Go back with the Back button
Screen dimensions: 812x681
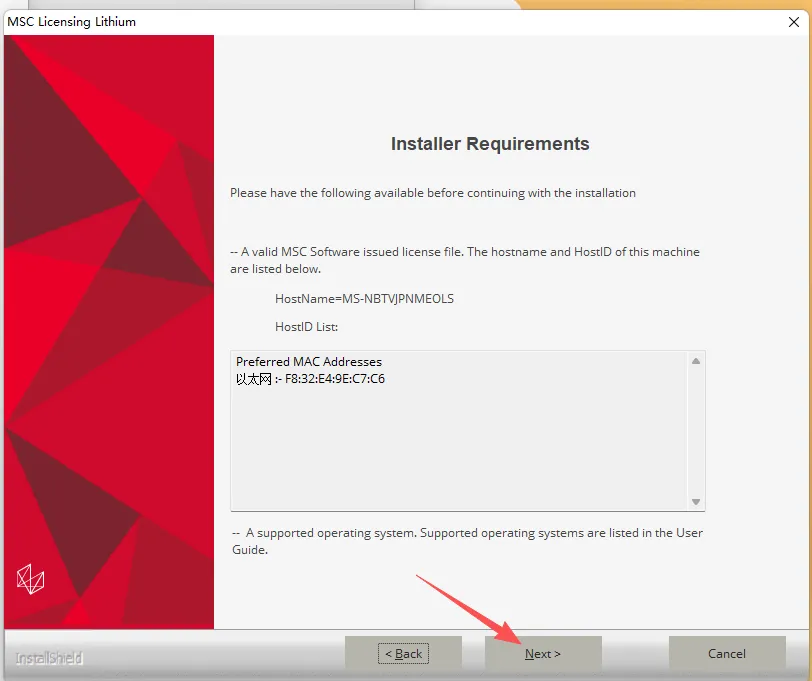(403, 653)
